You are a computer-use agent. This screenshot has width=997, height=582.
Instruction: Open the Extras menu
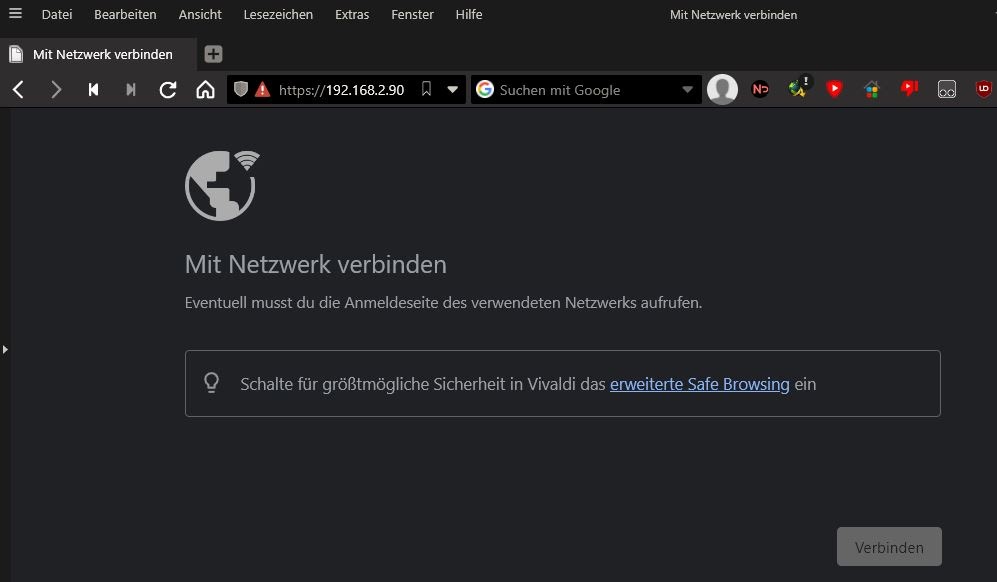tap(351, 14)
